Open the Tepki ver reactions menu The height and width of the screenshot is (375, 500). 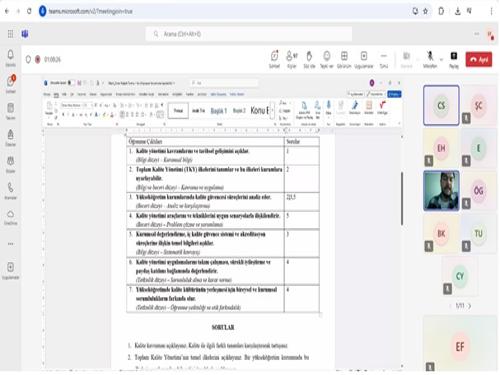(x=327, y=59)
